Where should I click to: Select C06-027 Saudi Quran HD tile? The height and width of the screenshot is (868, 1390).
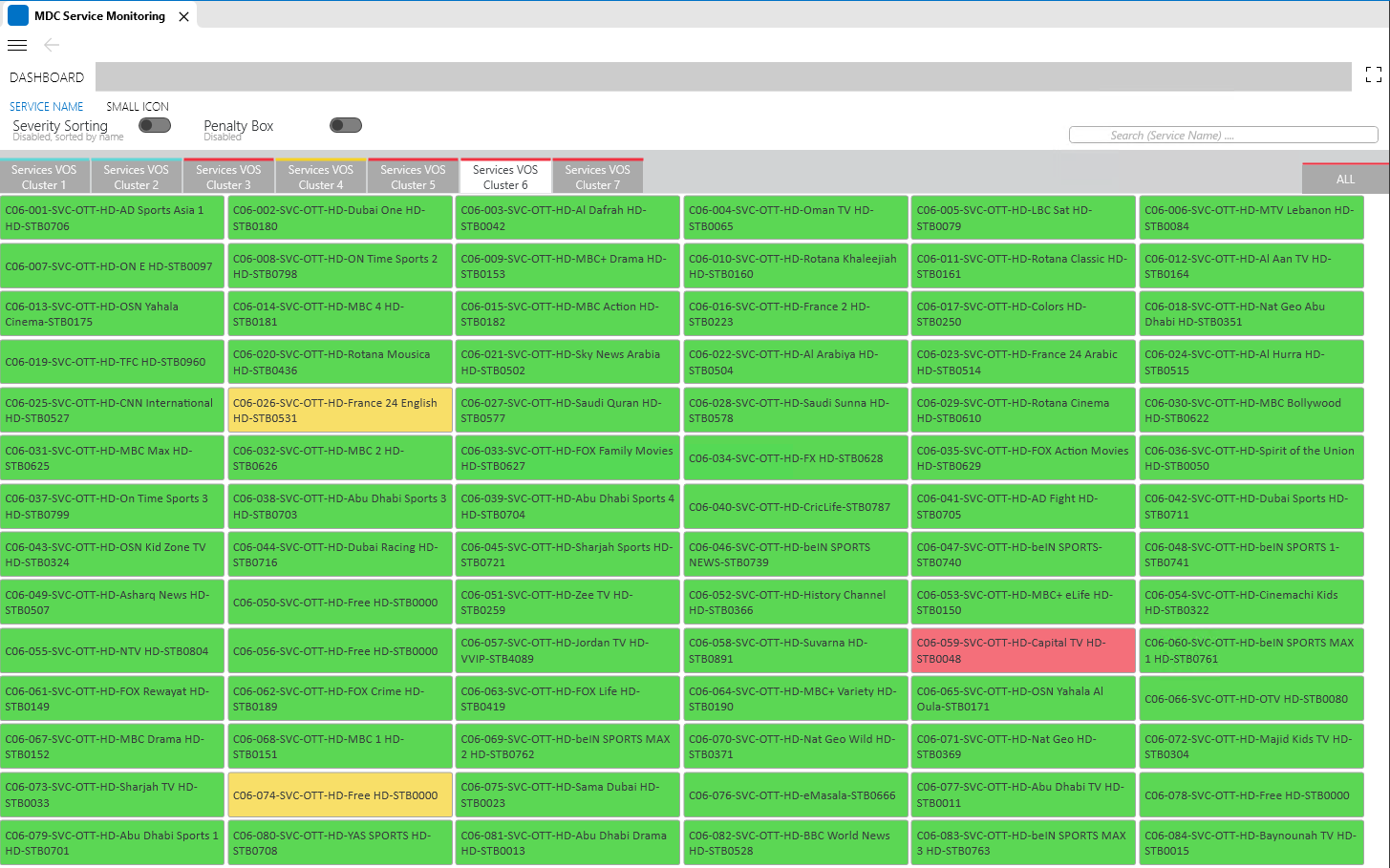coord(567,410)
